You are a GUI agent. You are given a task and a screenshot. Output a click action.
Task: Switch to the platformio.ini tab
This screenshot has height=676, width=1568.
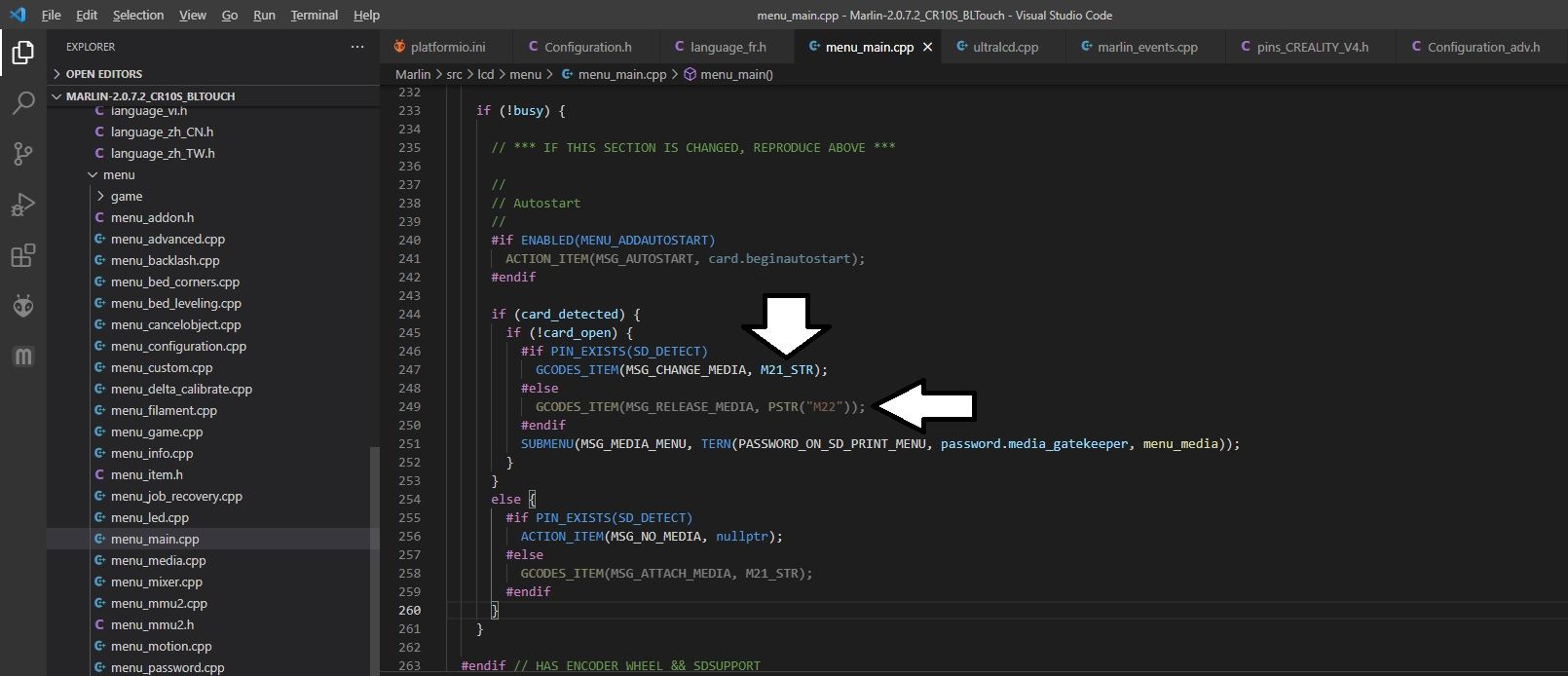click(x=447, y=47)
